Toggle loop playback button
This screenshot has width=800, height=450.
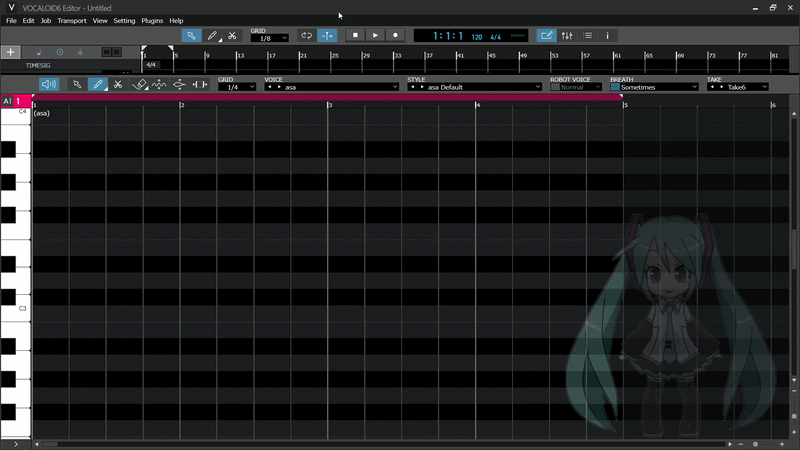pyautogui.click(x=307, y=36)
